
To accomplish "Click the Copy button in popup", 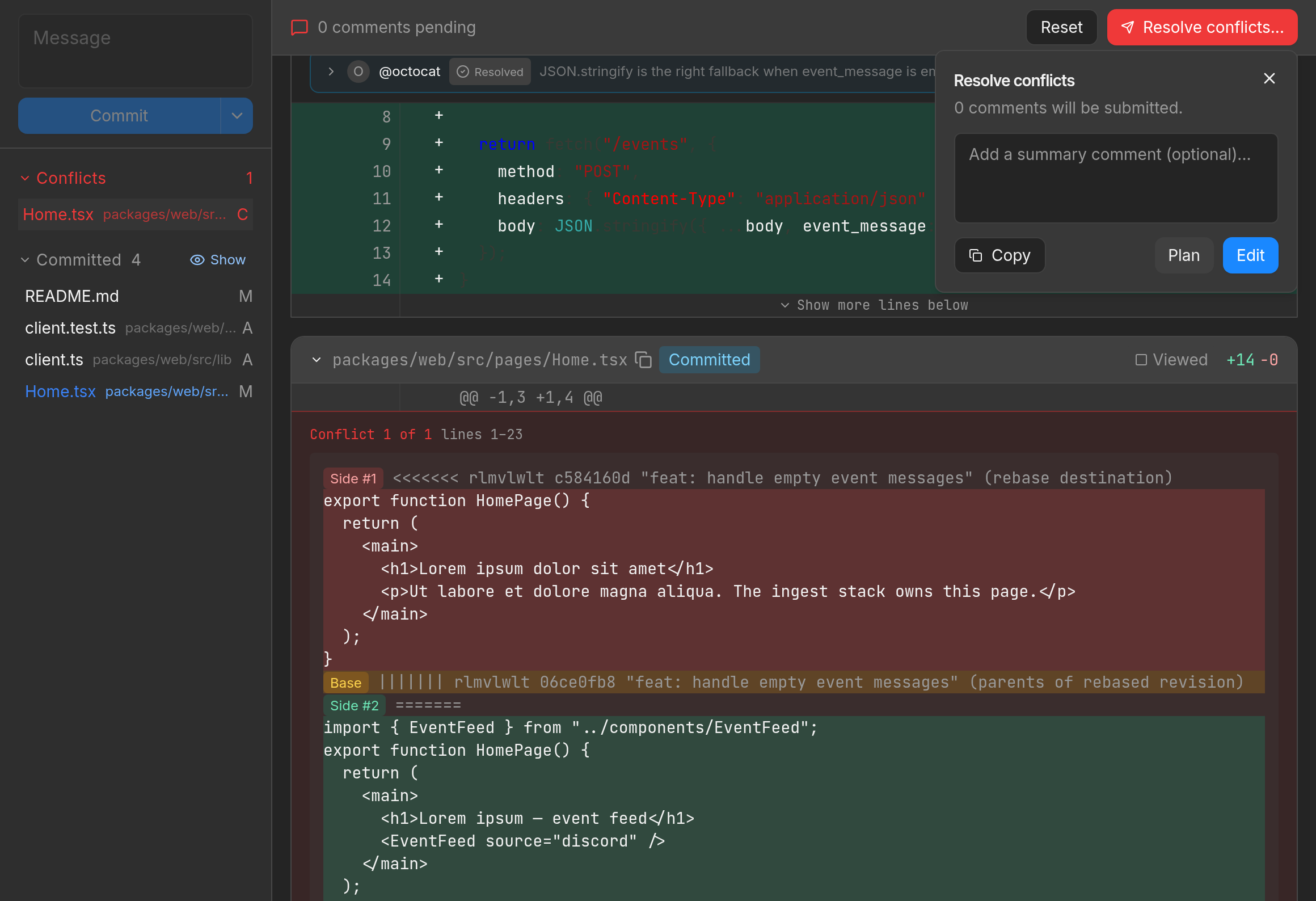I will (x=999, y=255).
